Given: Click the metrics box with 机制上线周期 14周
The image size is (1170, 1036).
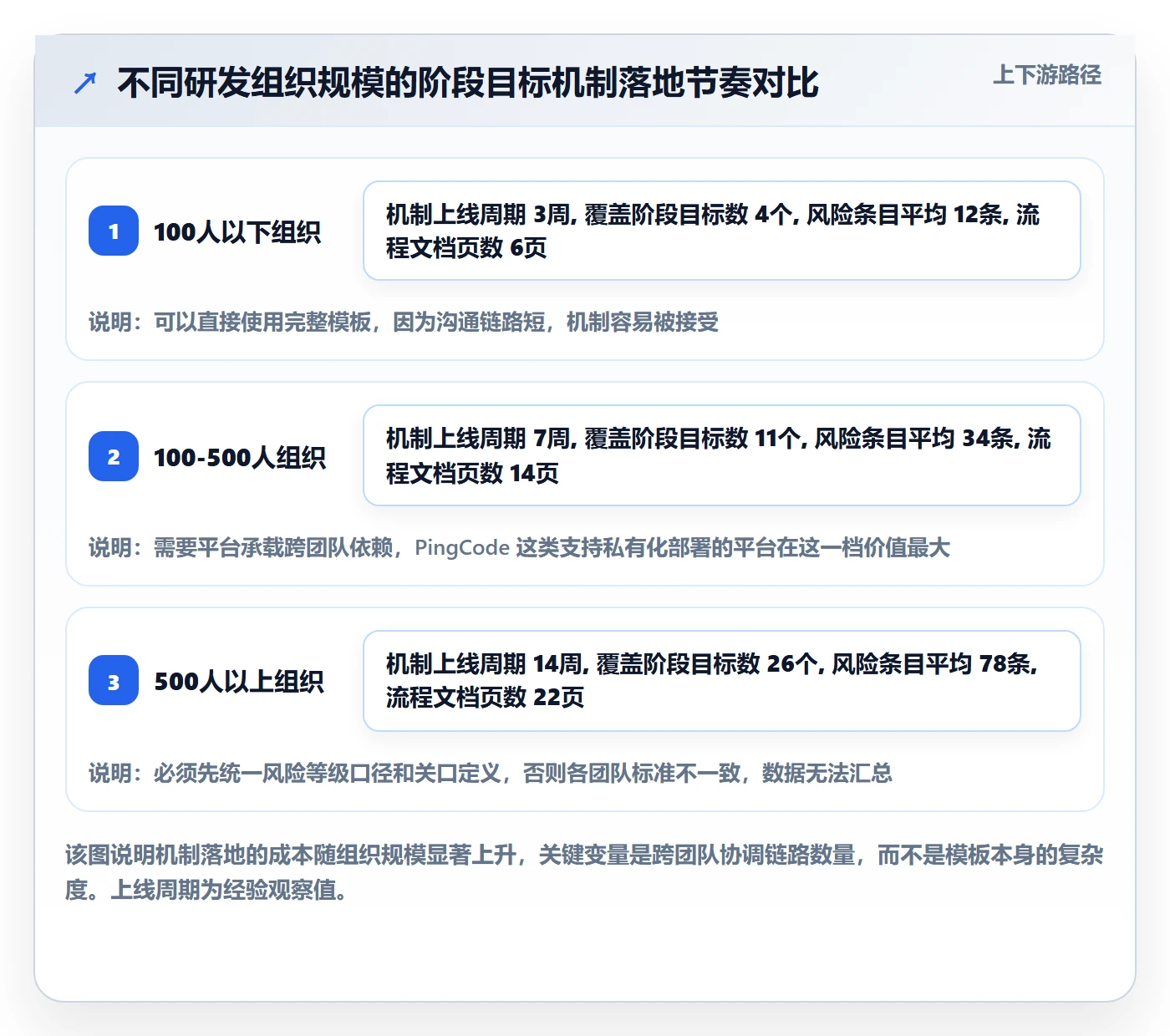Looking at the screenshot, I should pos(722,681).
